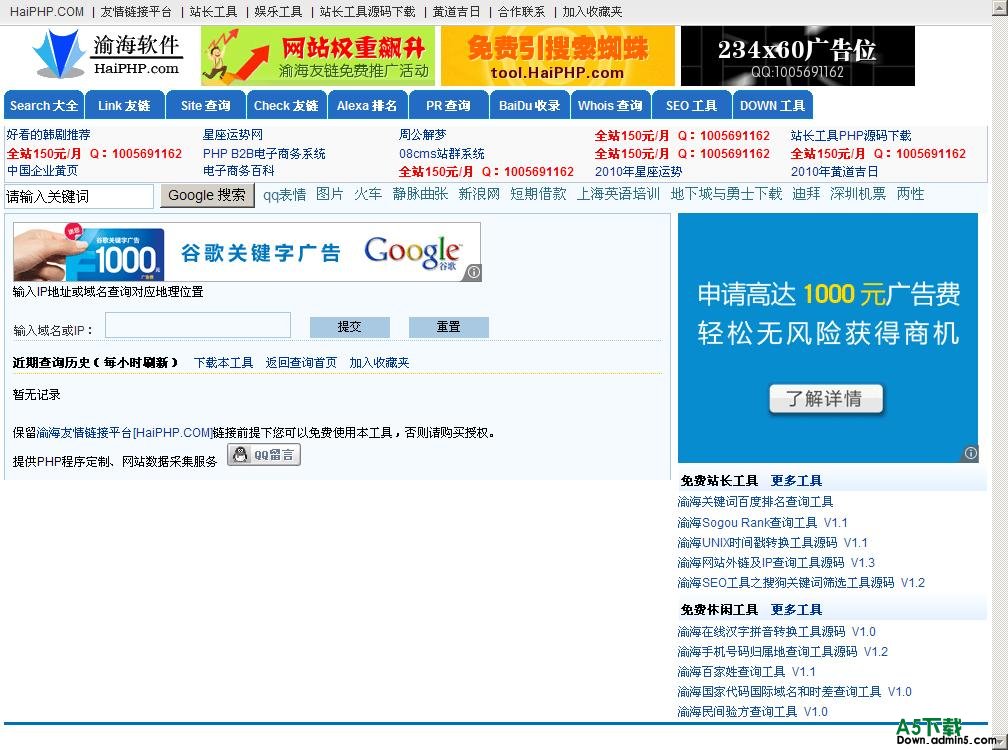
Task: Focus the 请输入关键词 search box
Action: tap(79, 196)
